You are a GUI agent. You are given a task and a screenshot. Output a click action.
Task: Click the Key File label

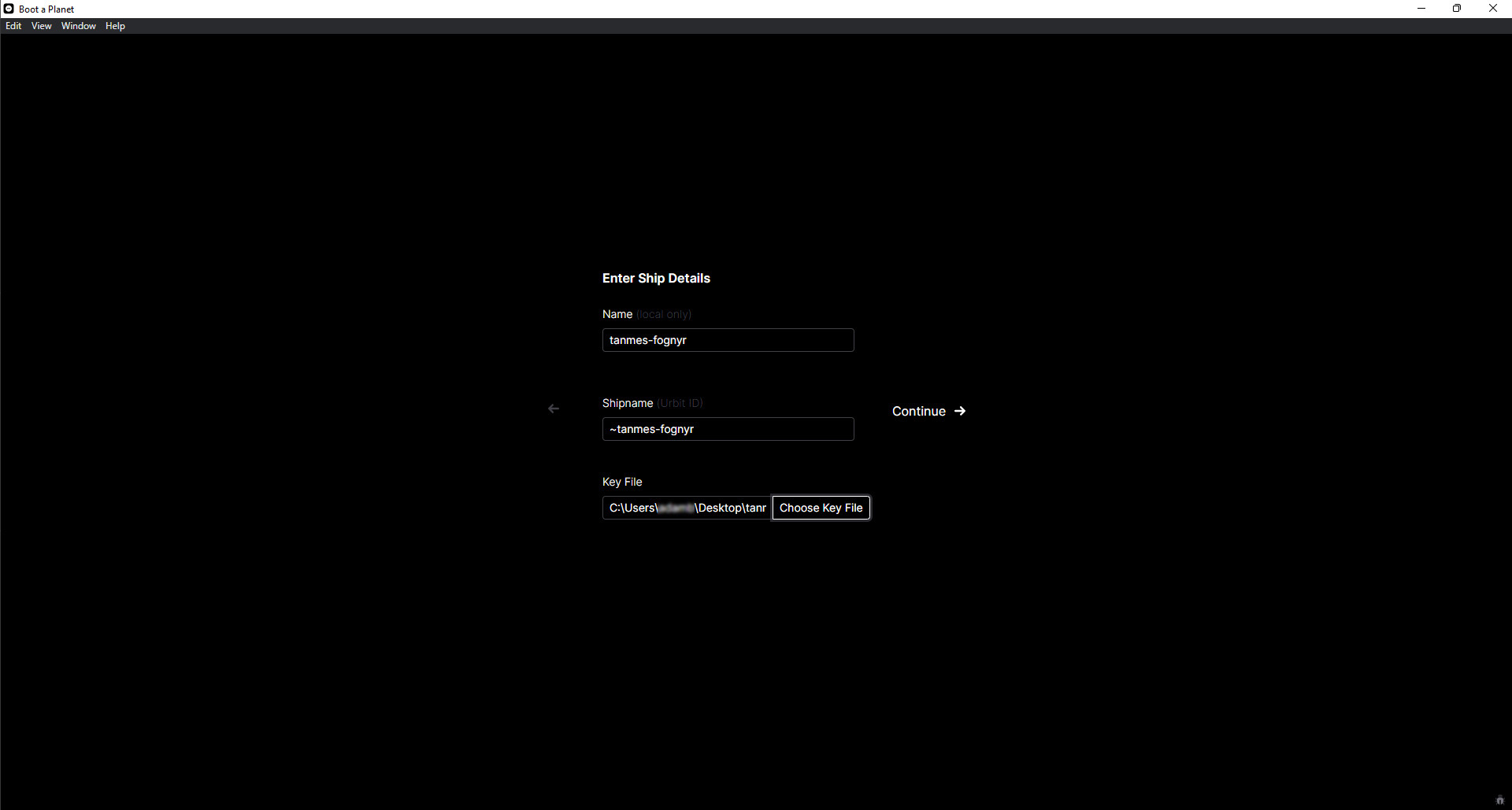622,482
